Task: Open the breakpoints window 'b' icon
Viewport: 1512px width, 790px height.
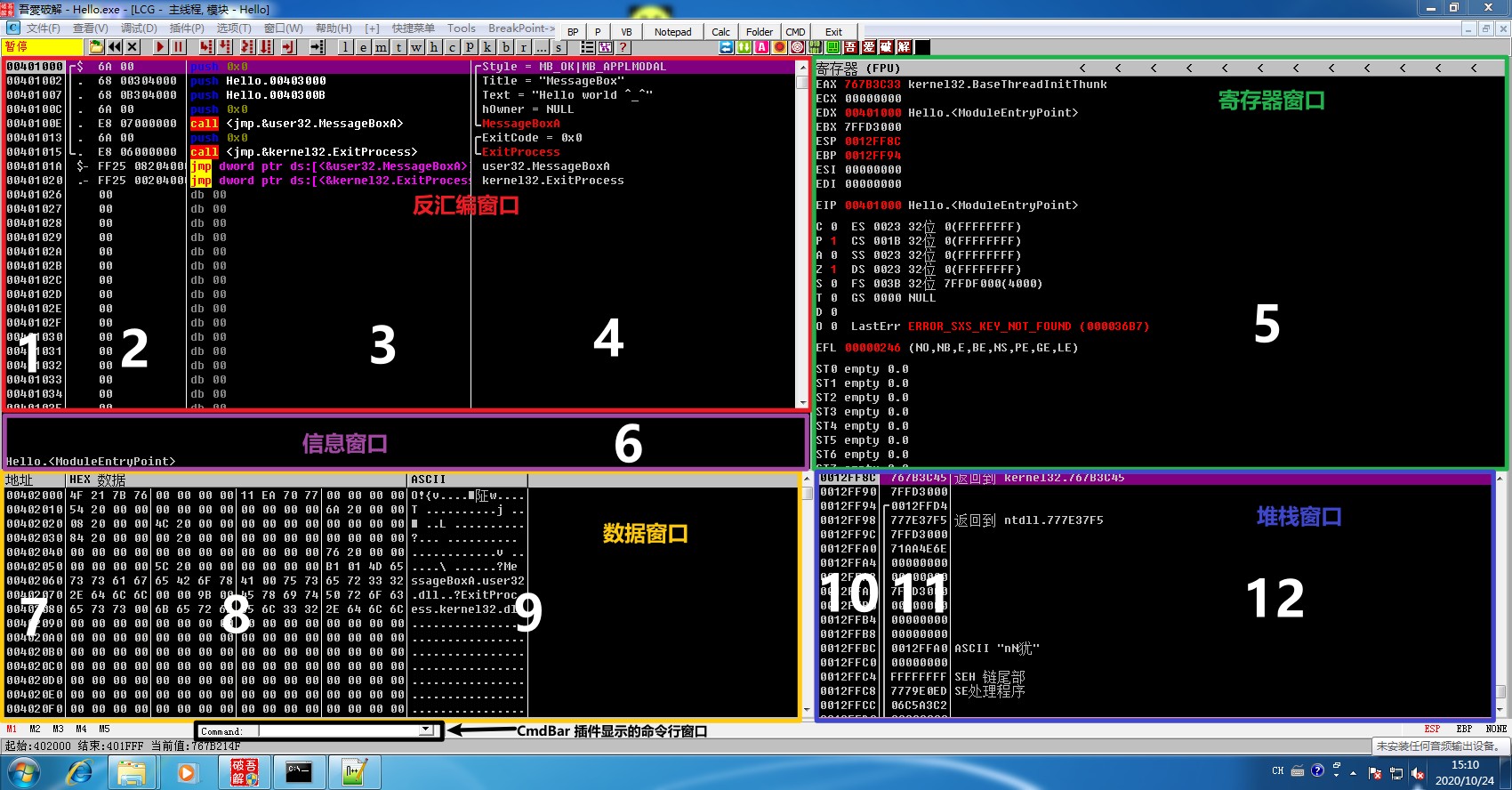Action: pyautogui.click(x=506, y=47)
